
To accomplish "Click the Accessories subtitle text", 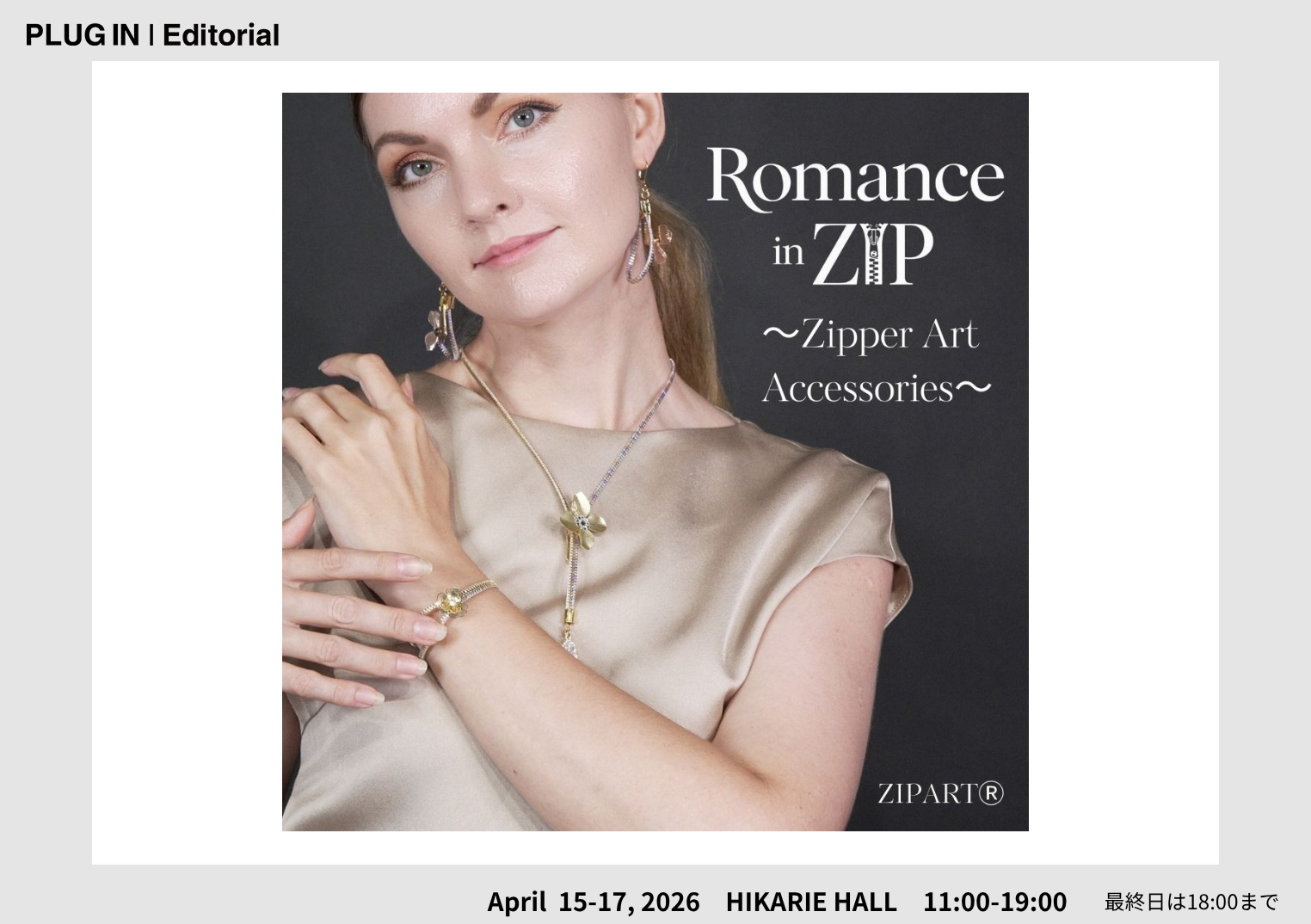I will (877, 388).
